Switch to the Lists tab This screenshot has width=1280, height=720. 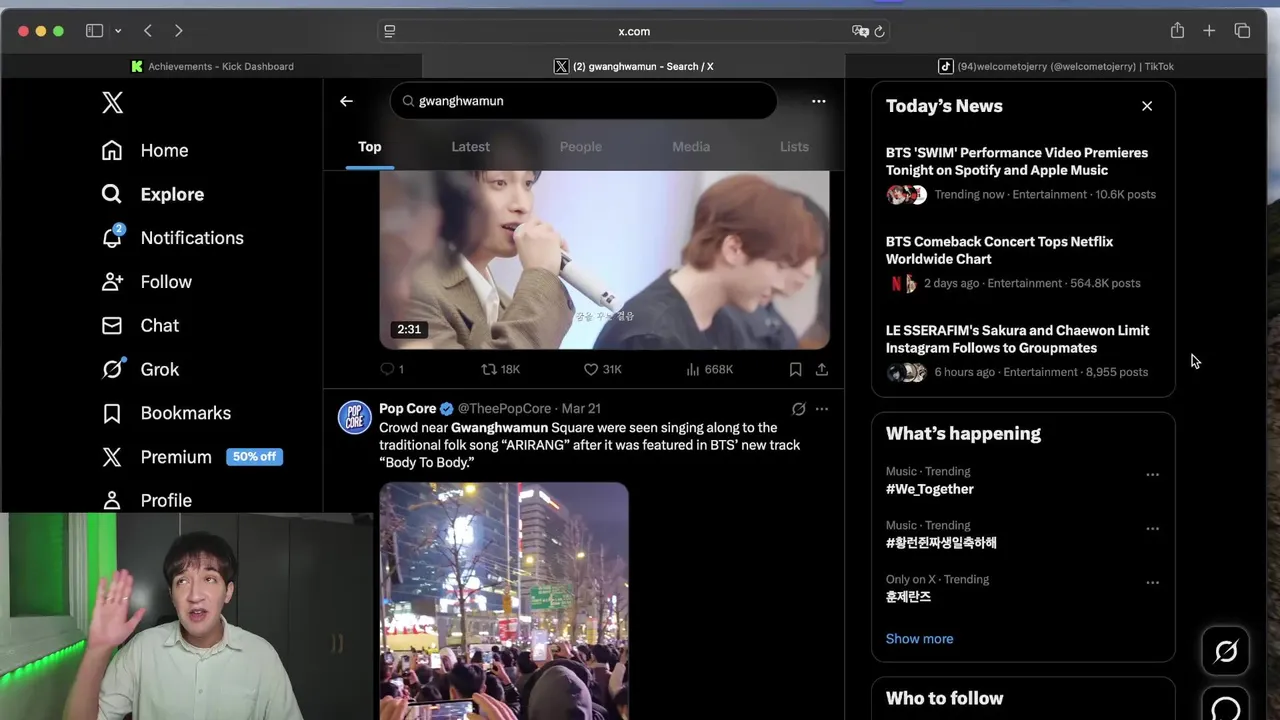(x=794, y=147)
